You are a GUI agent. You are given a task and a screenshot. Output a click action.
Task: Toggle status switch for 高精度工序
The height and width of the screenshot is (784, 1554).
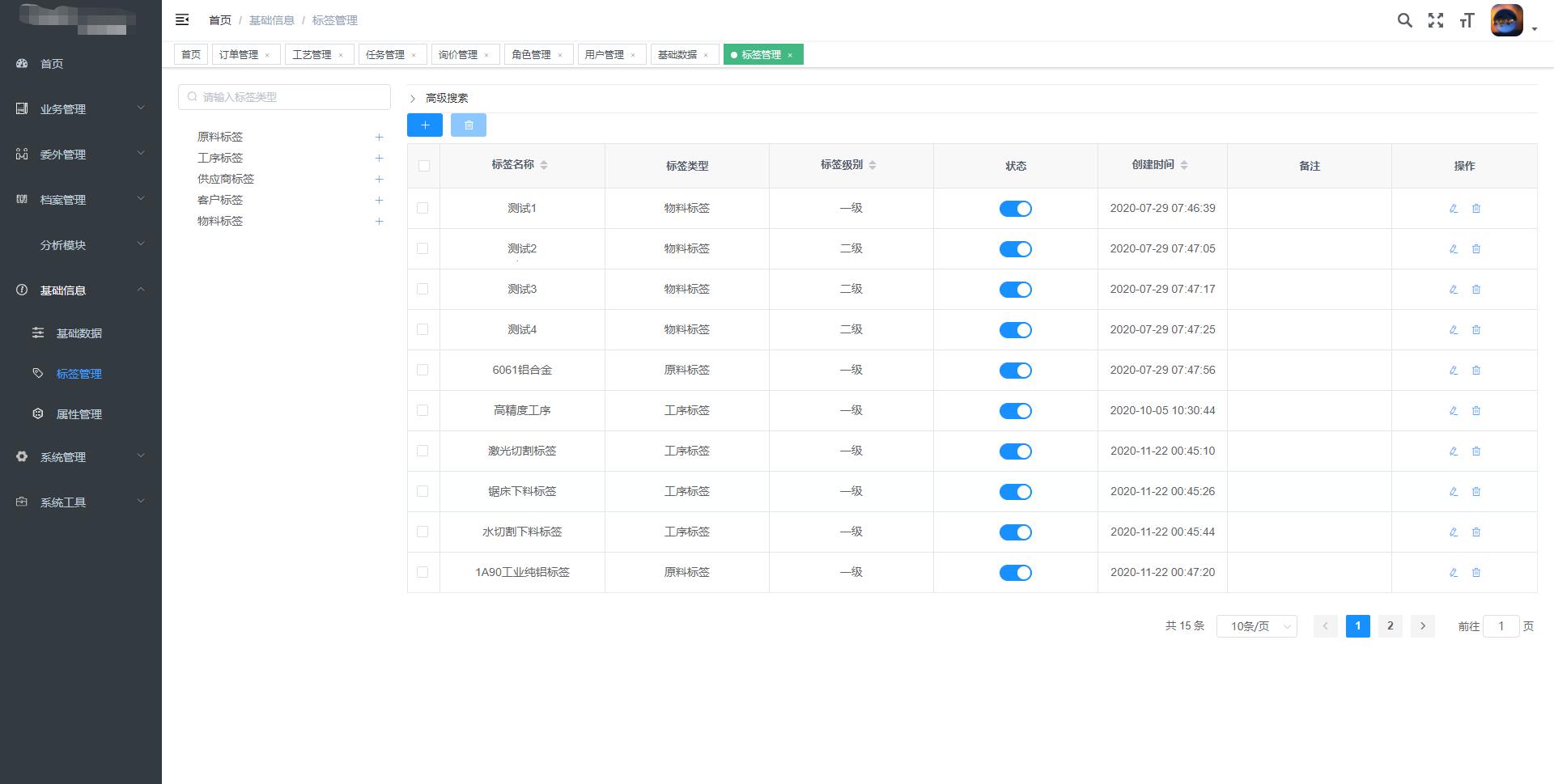(x=1015, y=411)
